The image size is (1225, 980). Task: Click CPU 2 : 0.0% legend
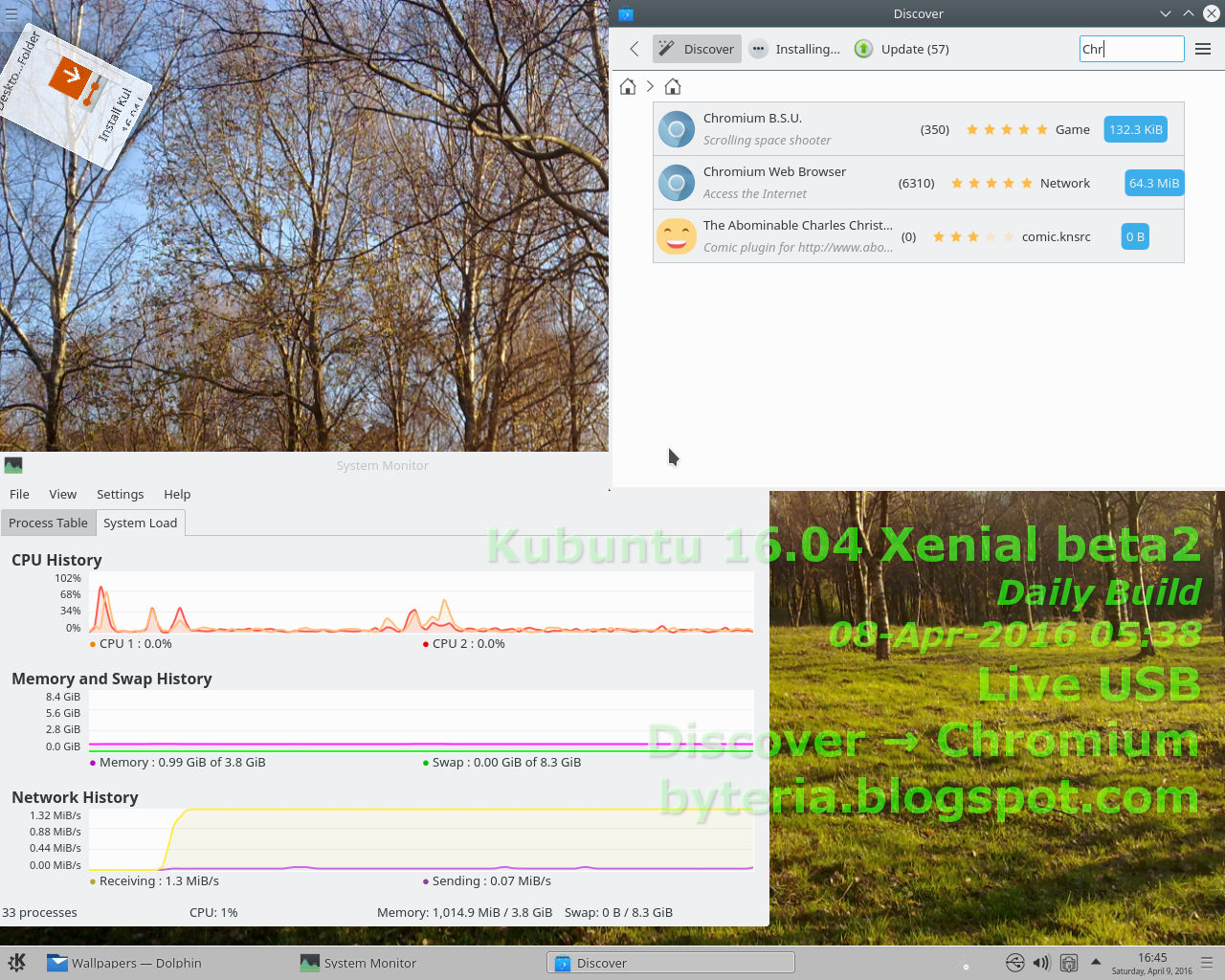464,644
